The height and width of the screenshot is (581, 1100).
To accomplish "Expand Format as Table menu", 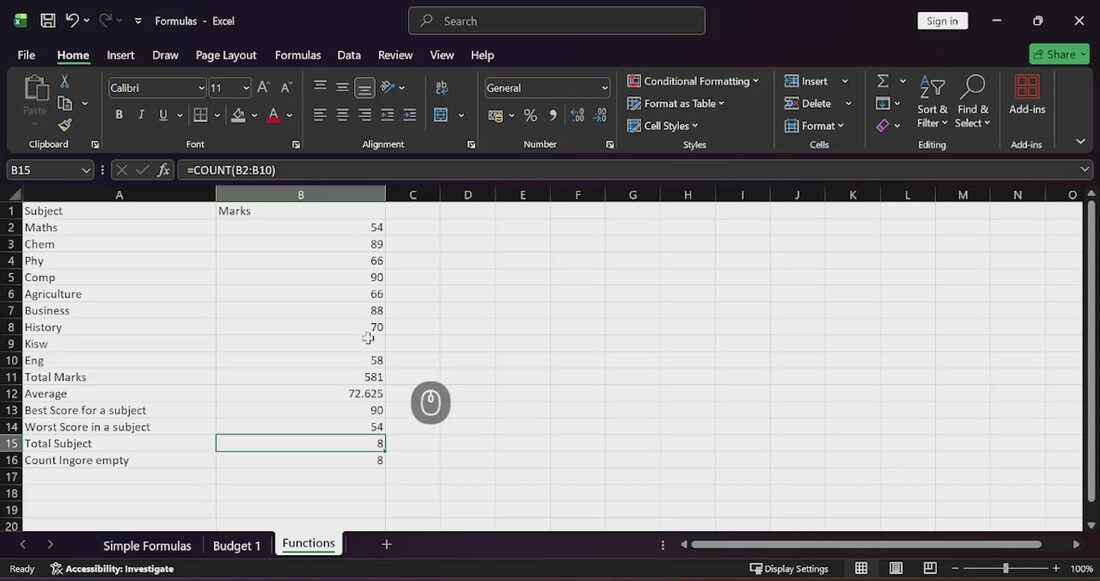I will pyautogui.click(x=676, y=103).
